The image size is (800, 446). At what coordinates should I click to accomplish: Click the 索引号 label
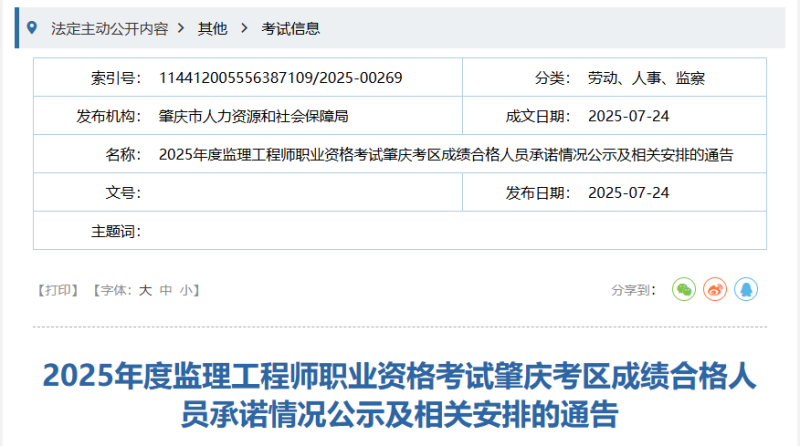[116, 78]
